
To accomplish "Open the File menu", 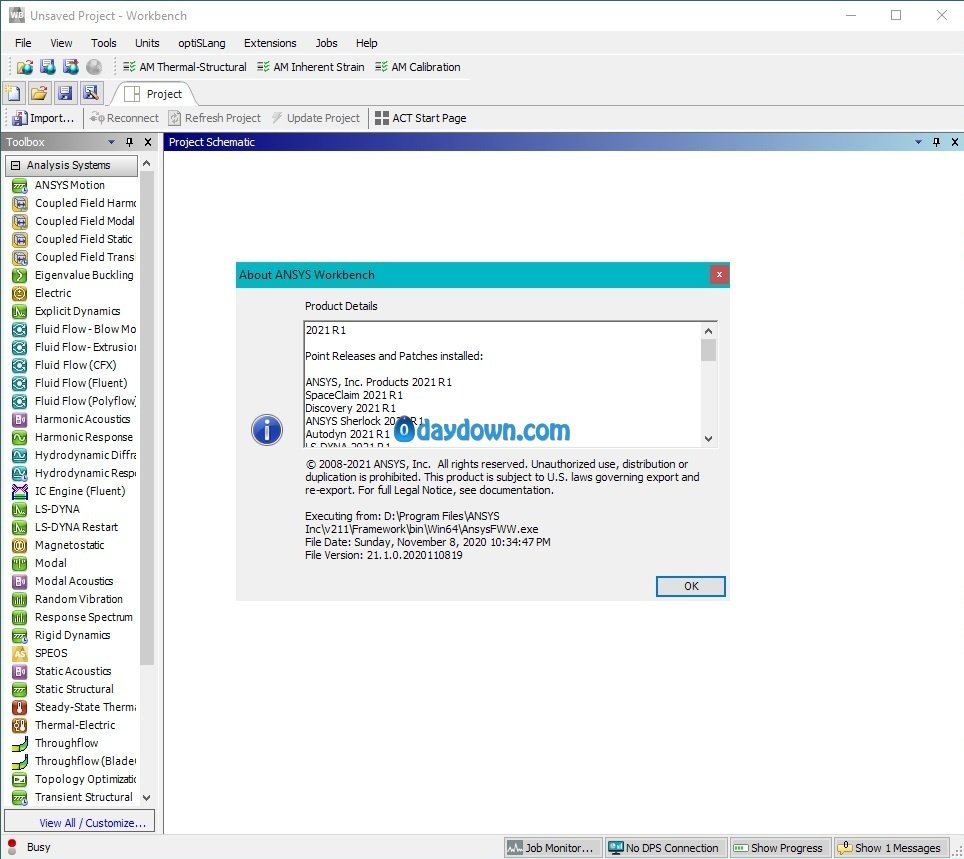I will (x=23, y=43).
